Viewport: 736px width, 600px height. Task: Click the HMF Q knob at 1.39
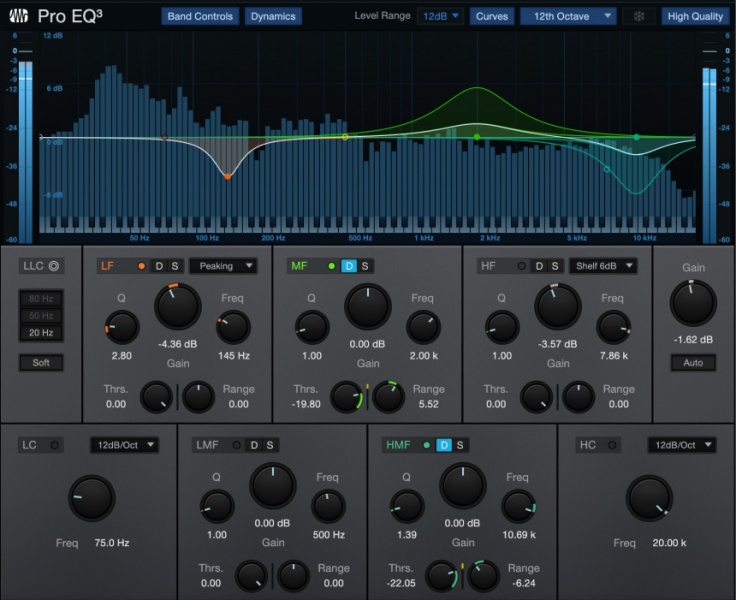[x=407, y=507]
